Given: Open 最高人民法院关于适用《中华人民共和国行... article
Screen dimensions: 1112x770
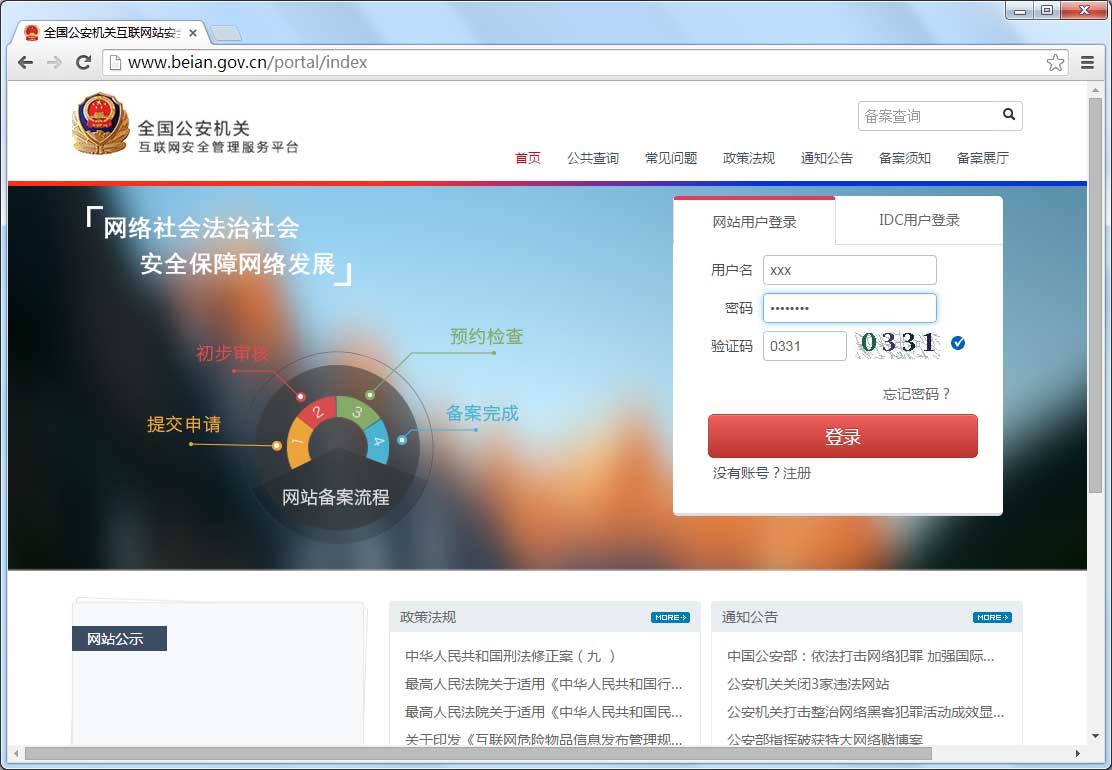Looking at the screenshot, I should point(543,684).
